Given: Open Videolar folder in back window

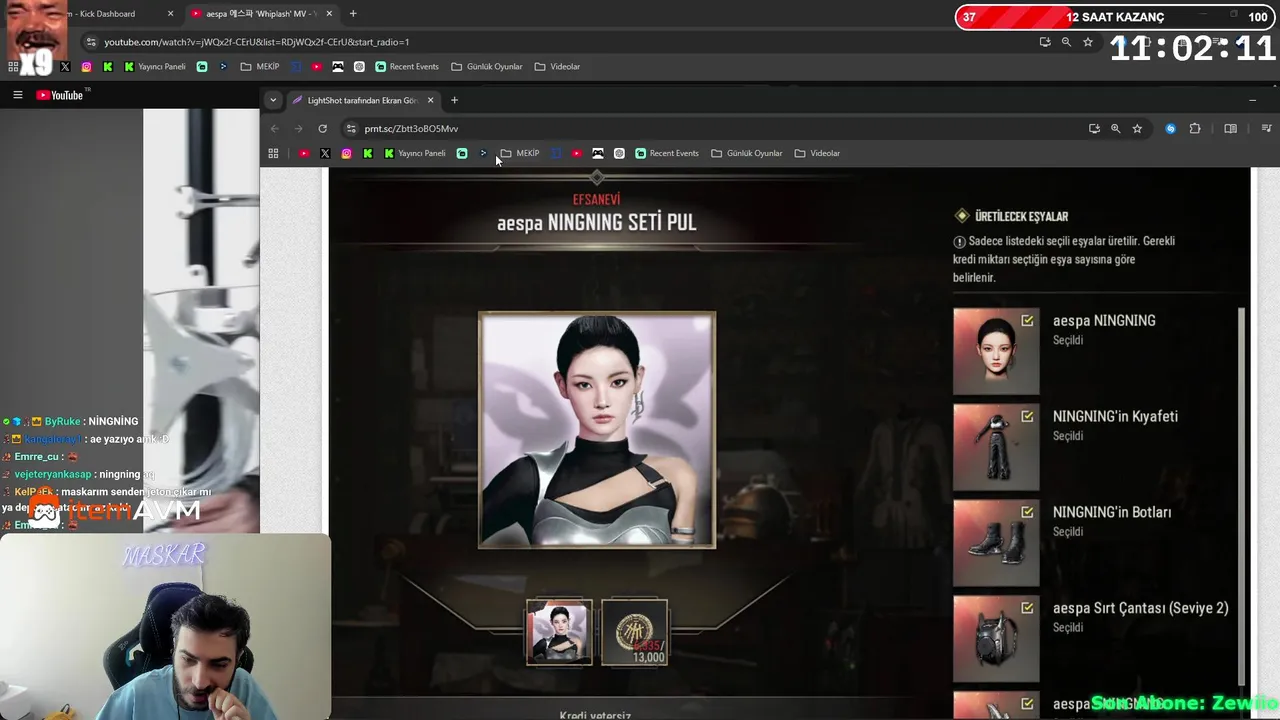Looking at the screenshot, I should pos(557,67).
